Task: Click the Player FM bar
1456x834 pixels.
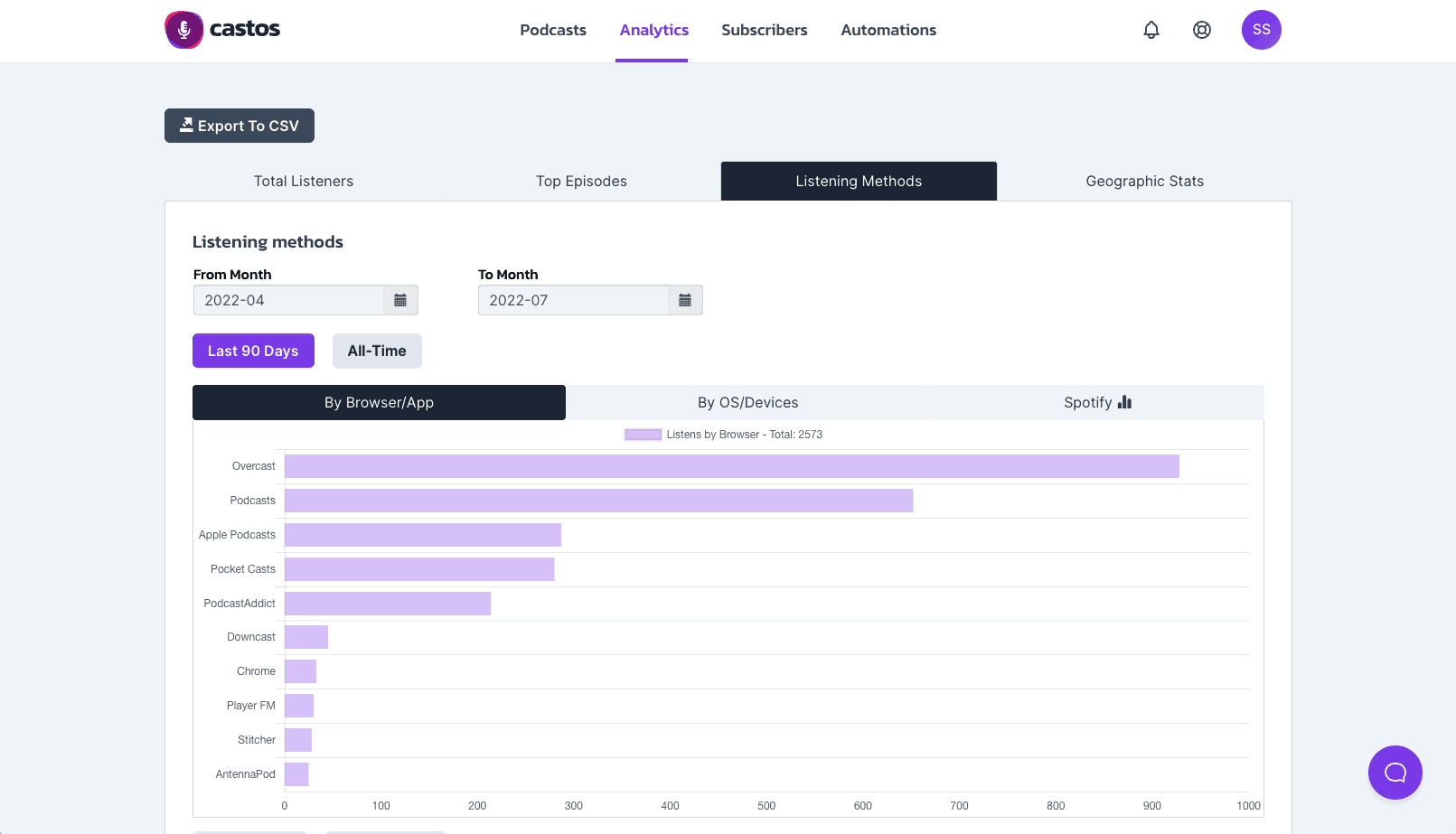Action: pyautogui.click(x=299, y=706)
